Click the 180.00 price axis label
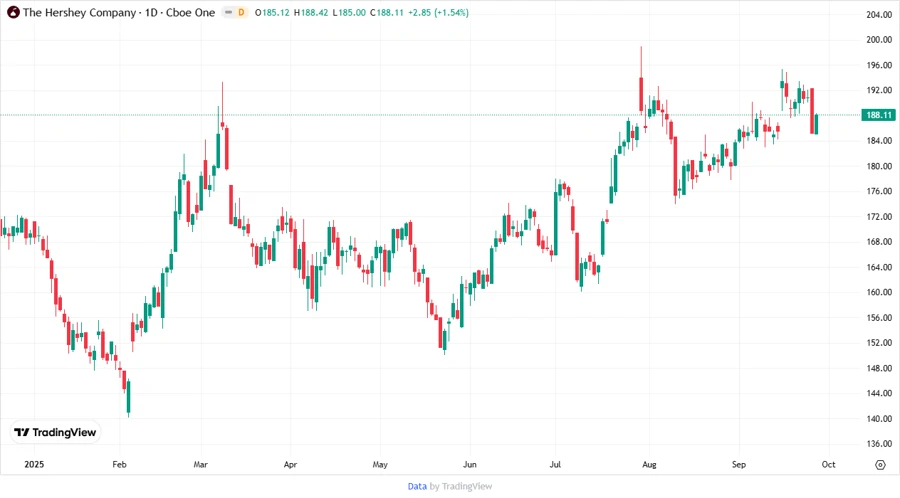 pyautogui.click(x=879, y=166)
